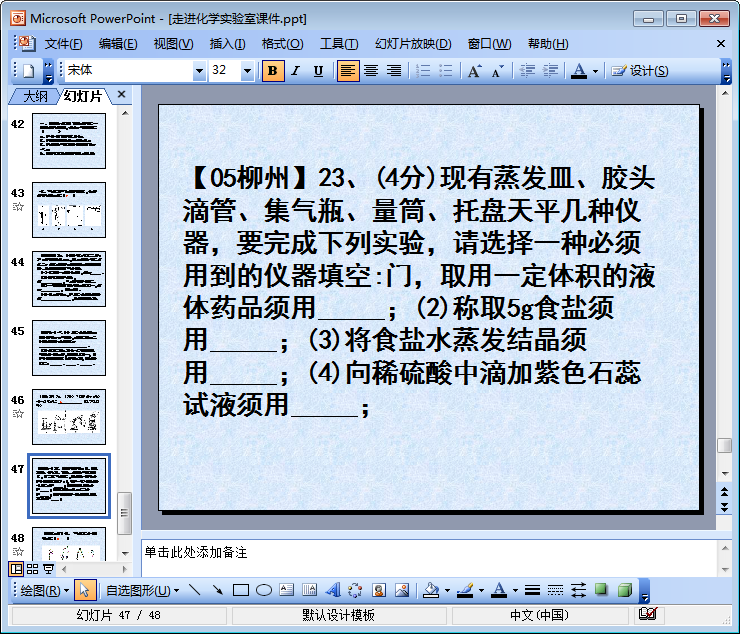Image resolution: width=740 pixels, height=634 pixels.
Task: Select slide 43 thumbnail
Action: coord(69,210)
